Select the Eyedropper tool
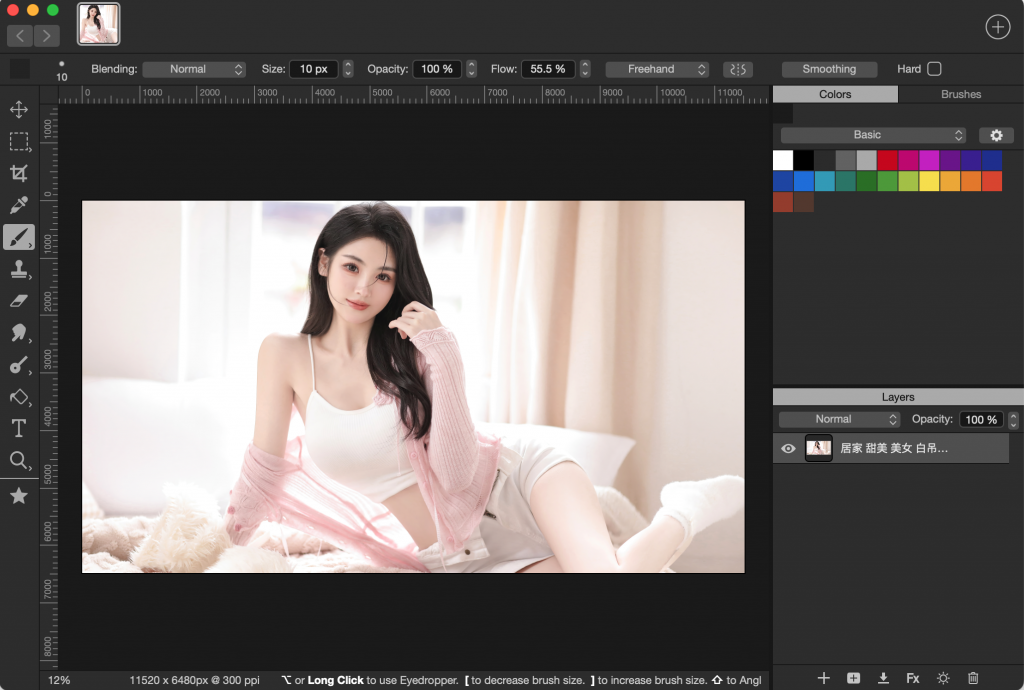 [x=19, y=206]
